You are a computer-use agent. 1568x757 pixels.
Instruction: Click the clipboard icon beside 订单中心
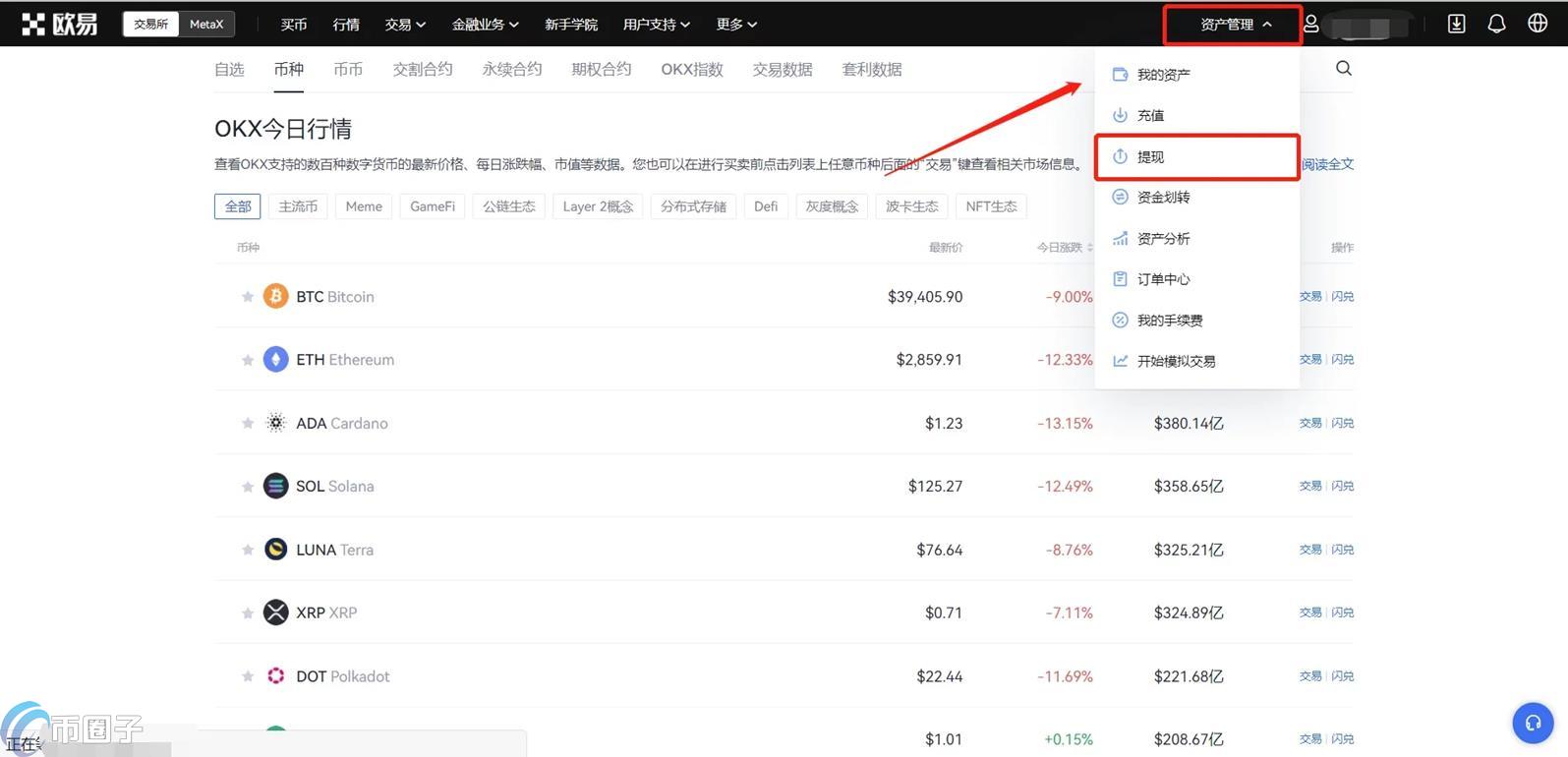coord(1120,279)
